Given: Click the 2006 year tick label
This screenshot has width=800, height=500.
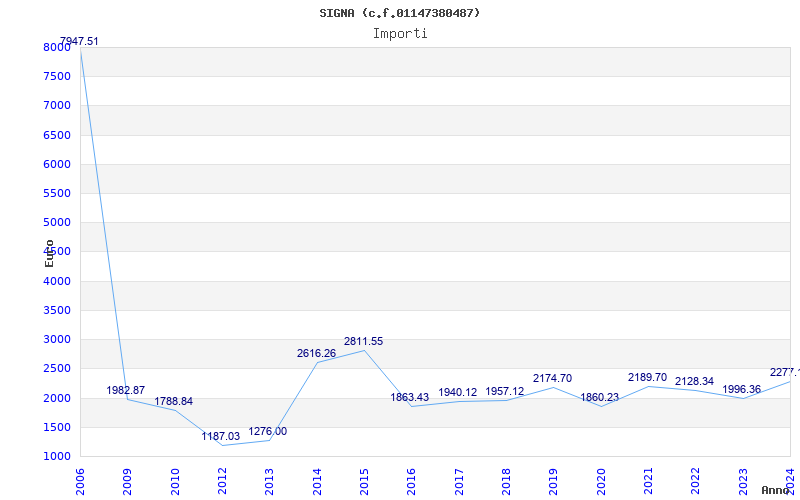Looking at the screenshot, I should tap(81, 481).
